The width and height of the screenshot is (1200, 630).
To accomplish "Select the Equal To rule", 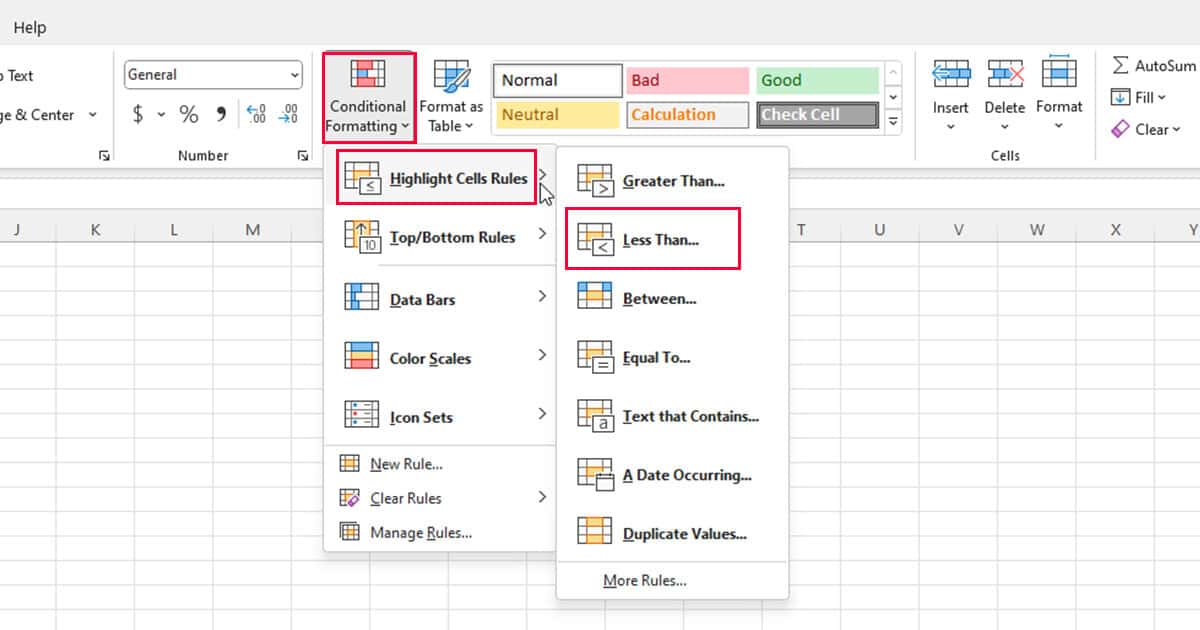I will point(672,357).
